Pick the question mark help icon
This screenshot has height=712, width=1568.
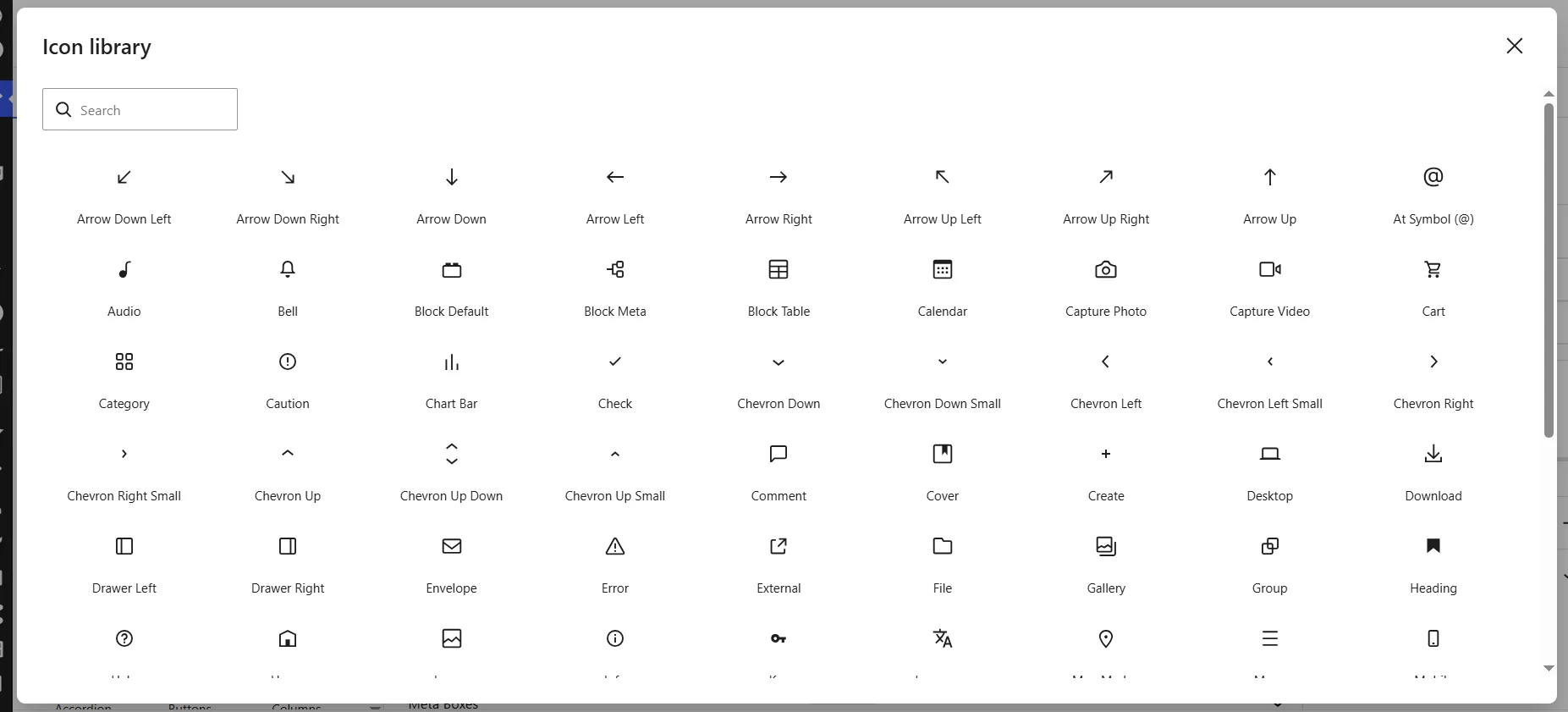(x=124, y=638)
